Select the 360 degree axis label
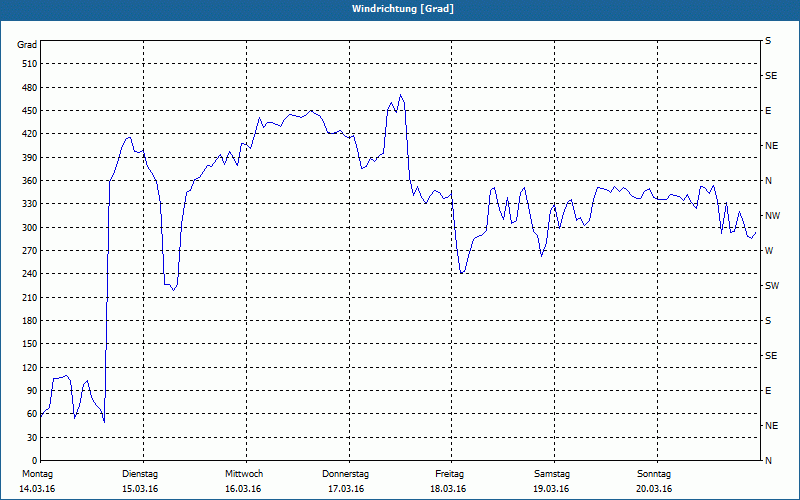Viewport: 800px width, 500px height. 29,181
